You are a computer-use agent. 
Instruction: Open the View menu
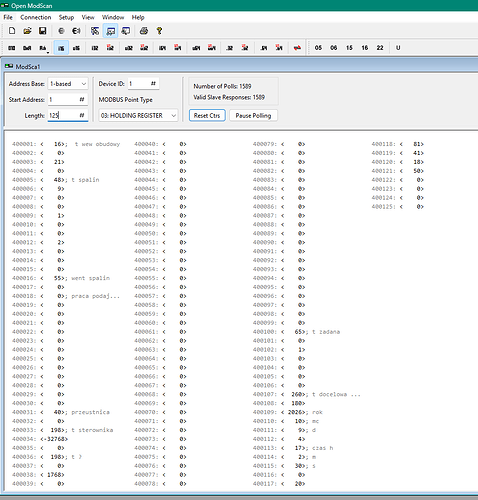[x=88, y=17]
